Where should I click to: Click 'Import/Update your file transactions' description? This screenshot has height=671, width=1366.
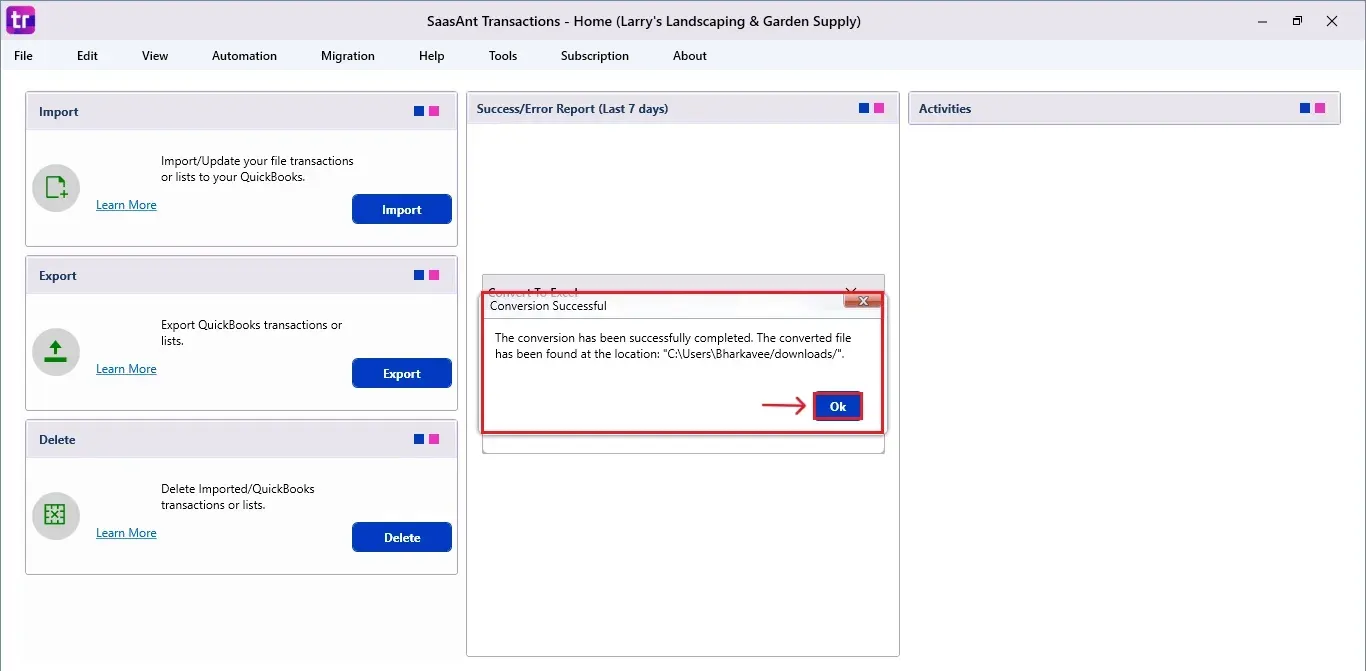coord(257,168)
